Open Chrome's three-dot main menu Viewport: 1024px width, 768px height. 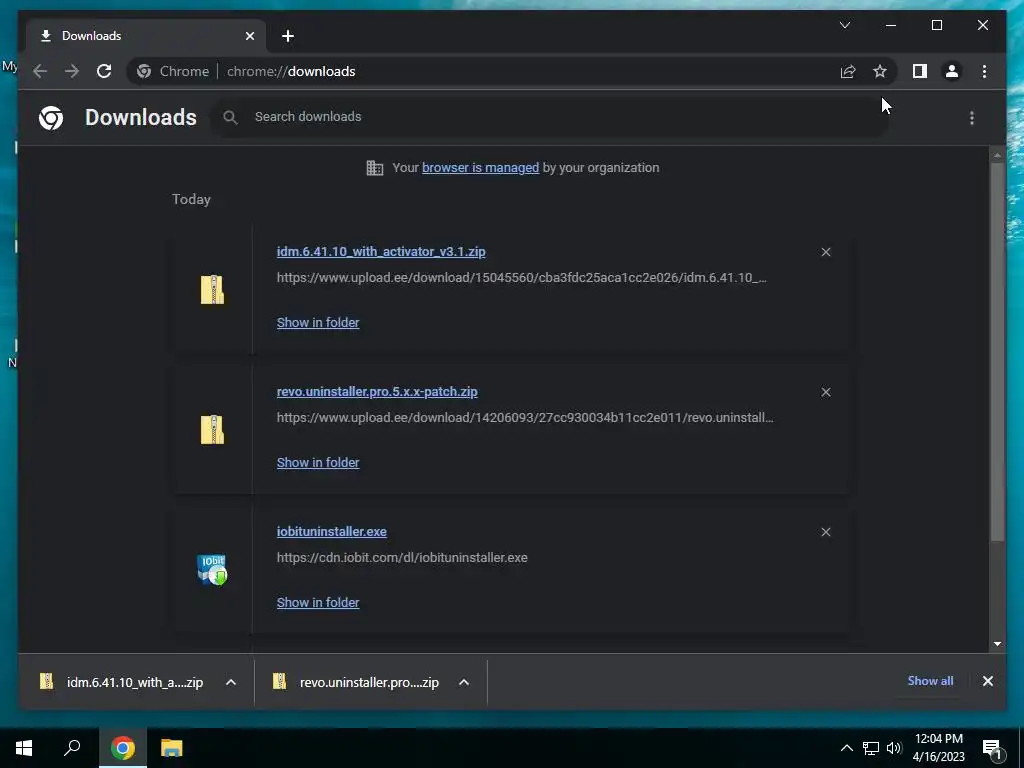(x=984, y=71)
